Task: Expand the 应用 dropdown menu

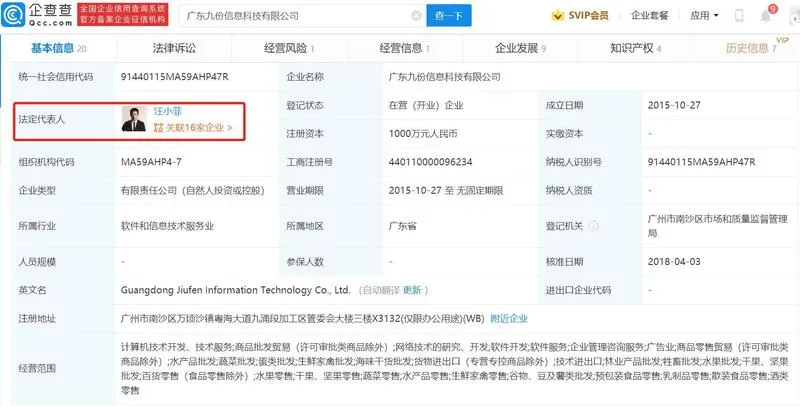Action: click(x=705, y=15)
